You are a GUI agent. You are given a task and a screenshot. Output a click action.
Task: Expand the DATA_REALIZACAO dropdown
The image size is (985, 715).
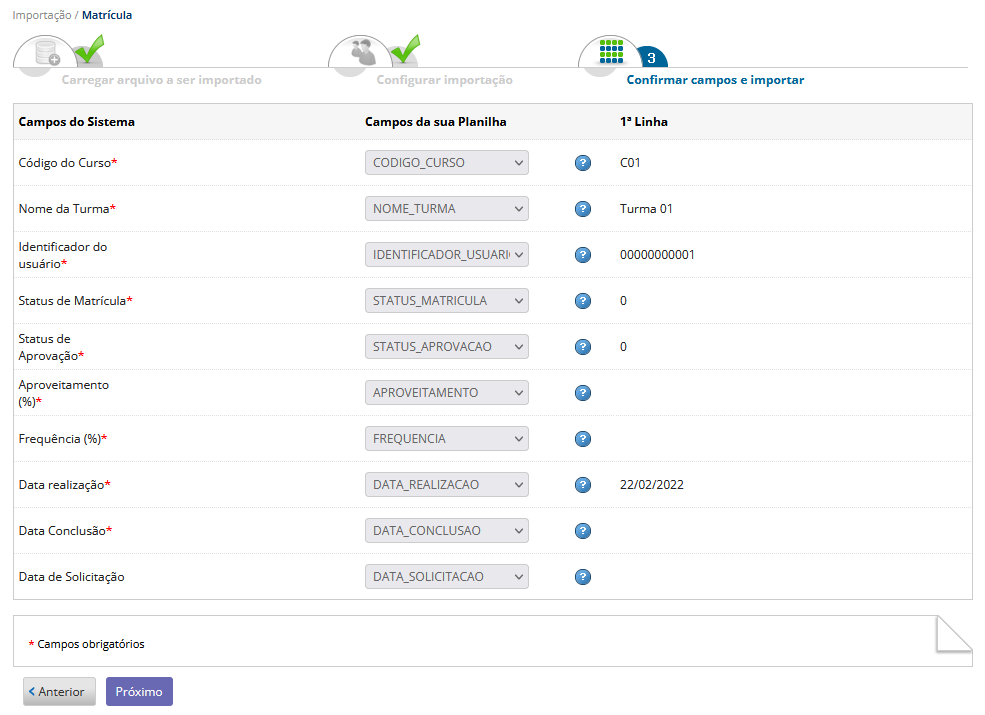click(447, 484)
